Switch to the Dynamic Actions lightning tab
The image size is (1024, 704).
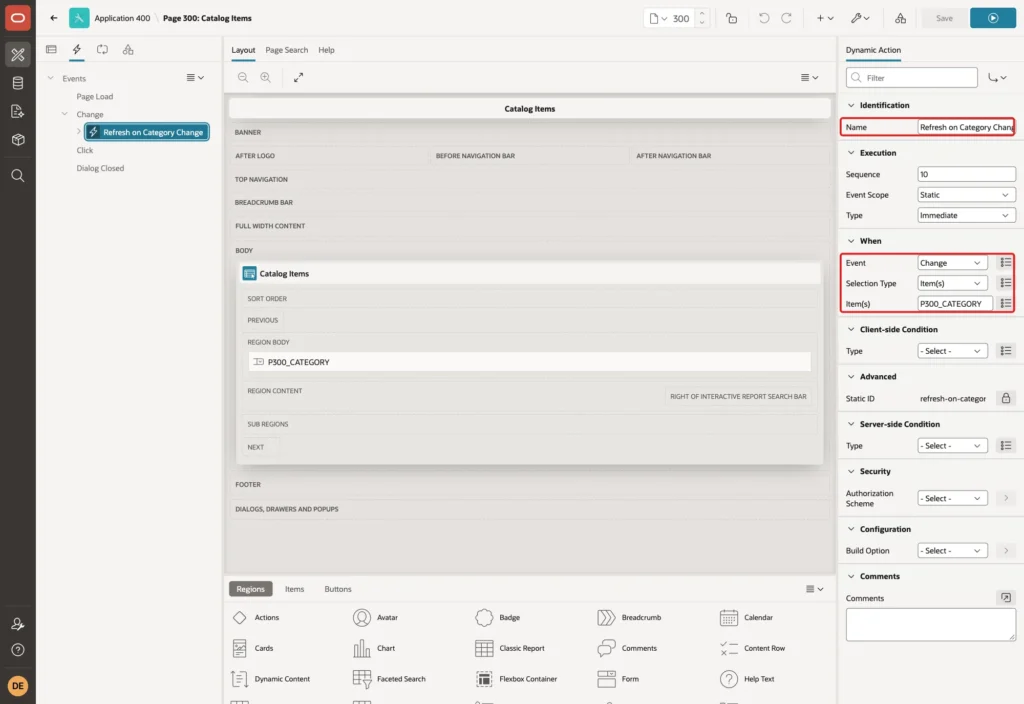[x=77, y=50]
